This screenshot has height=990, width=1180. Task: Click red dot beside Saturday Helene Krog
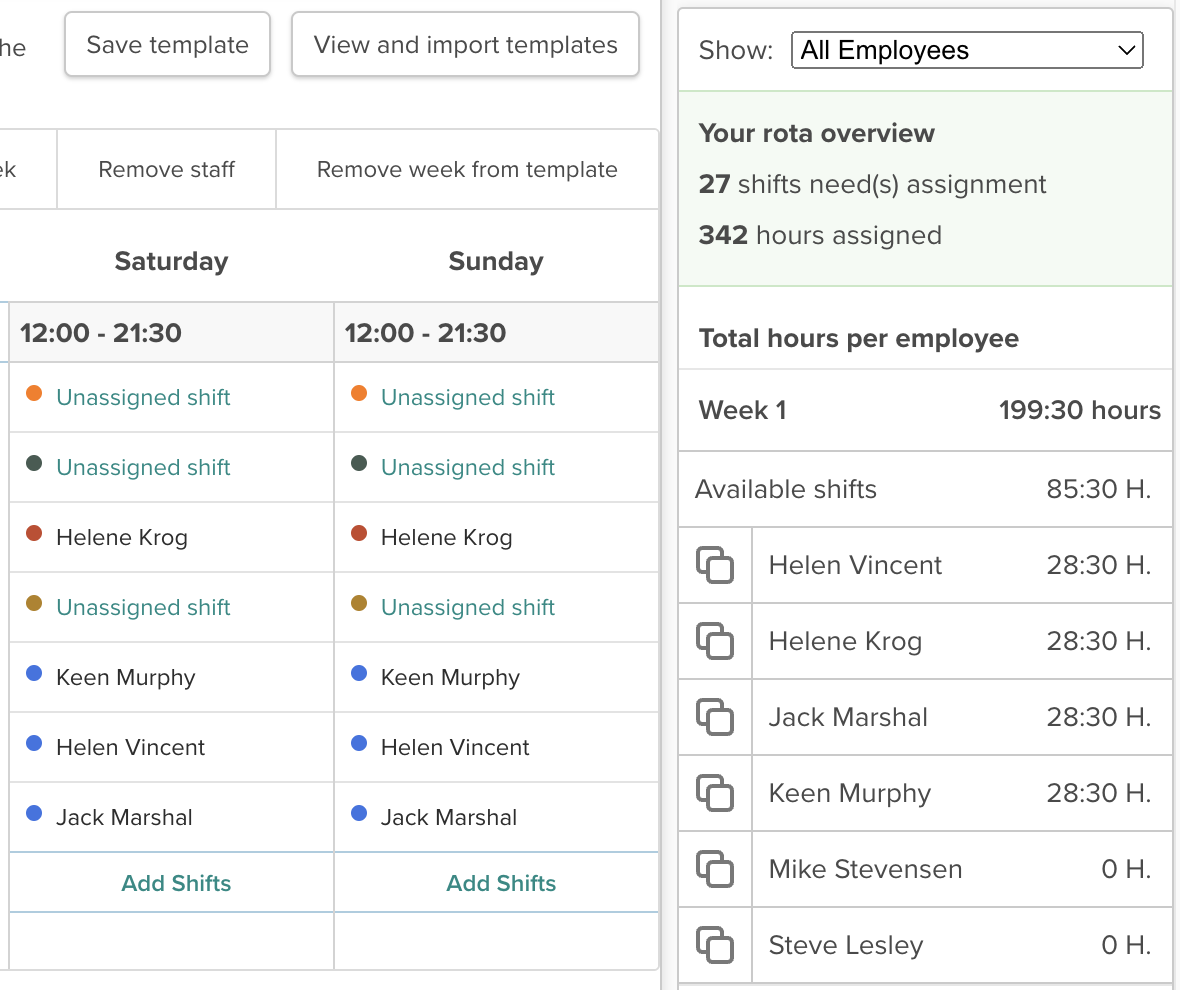pyautogui.click(x=34, y=534)
